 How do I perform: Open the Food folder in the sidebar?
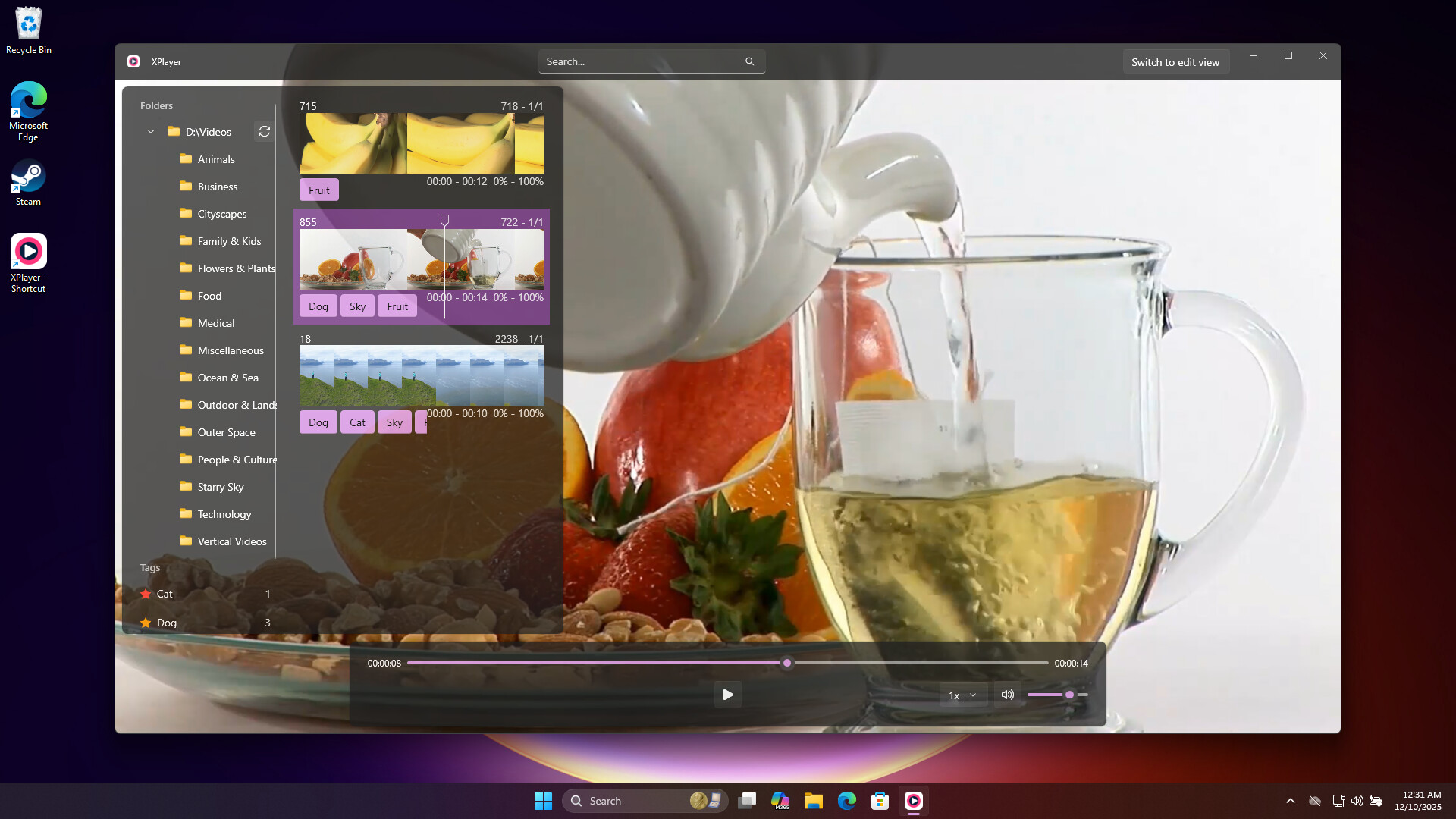coord(209,296)
